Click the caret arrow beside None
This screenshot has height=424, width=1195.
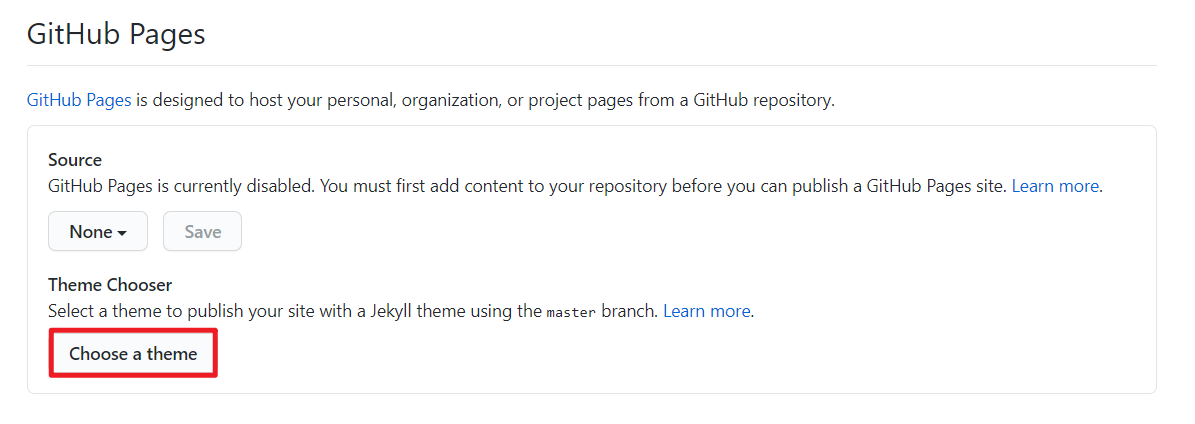pyautogui.click(x=122, y=232)
